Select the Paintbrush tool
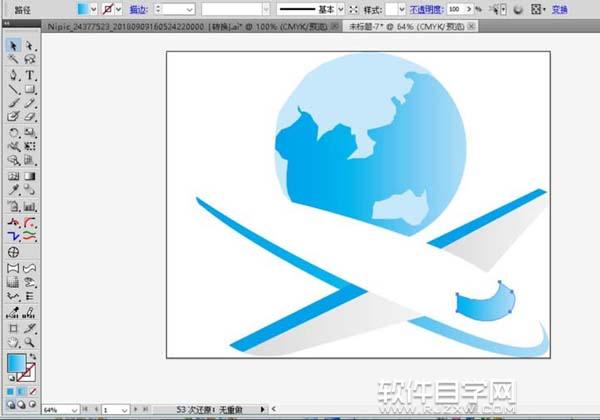The width and height of the screenshot is (600, 420). tap(13, 103)
